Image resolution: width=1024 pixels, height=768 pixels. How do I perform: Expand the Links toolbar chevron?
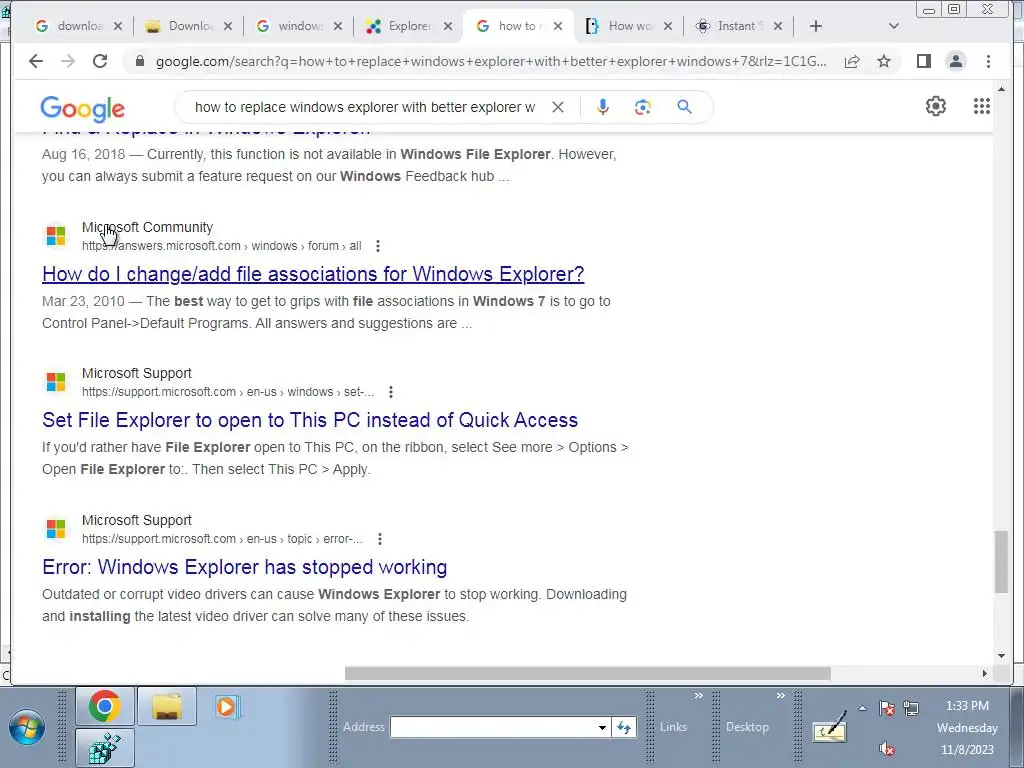coord(698,696)
